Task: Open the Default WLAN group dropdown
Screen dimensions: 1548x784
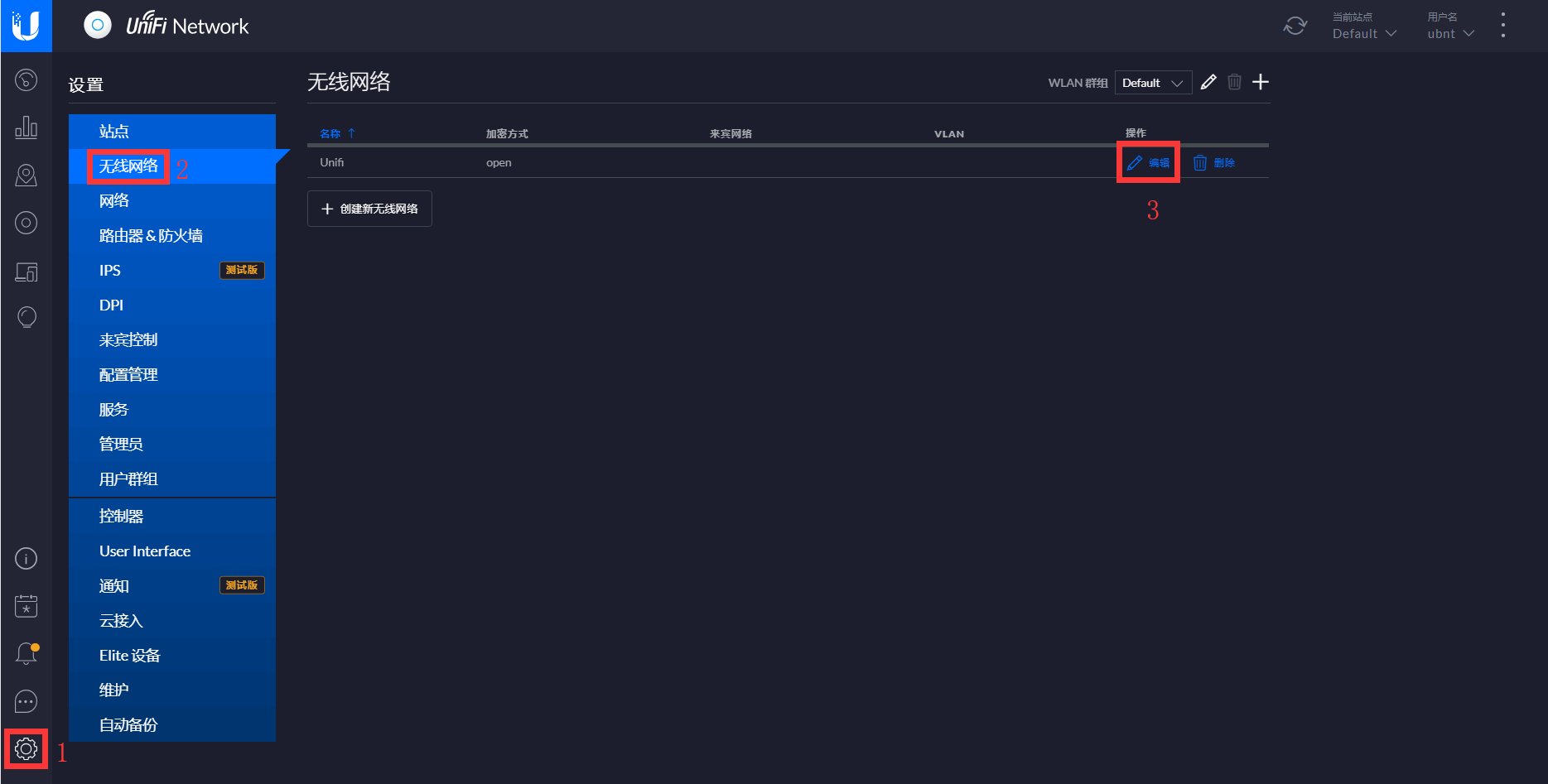Action: pos(1152,82)
